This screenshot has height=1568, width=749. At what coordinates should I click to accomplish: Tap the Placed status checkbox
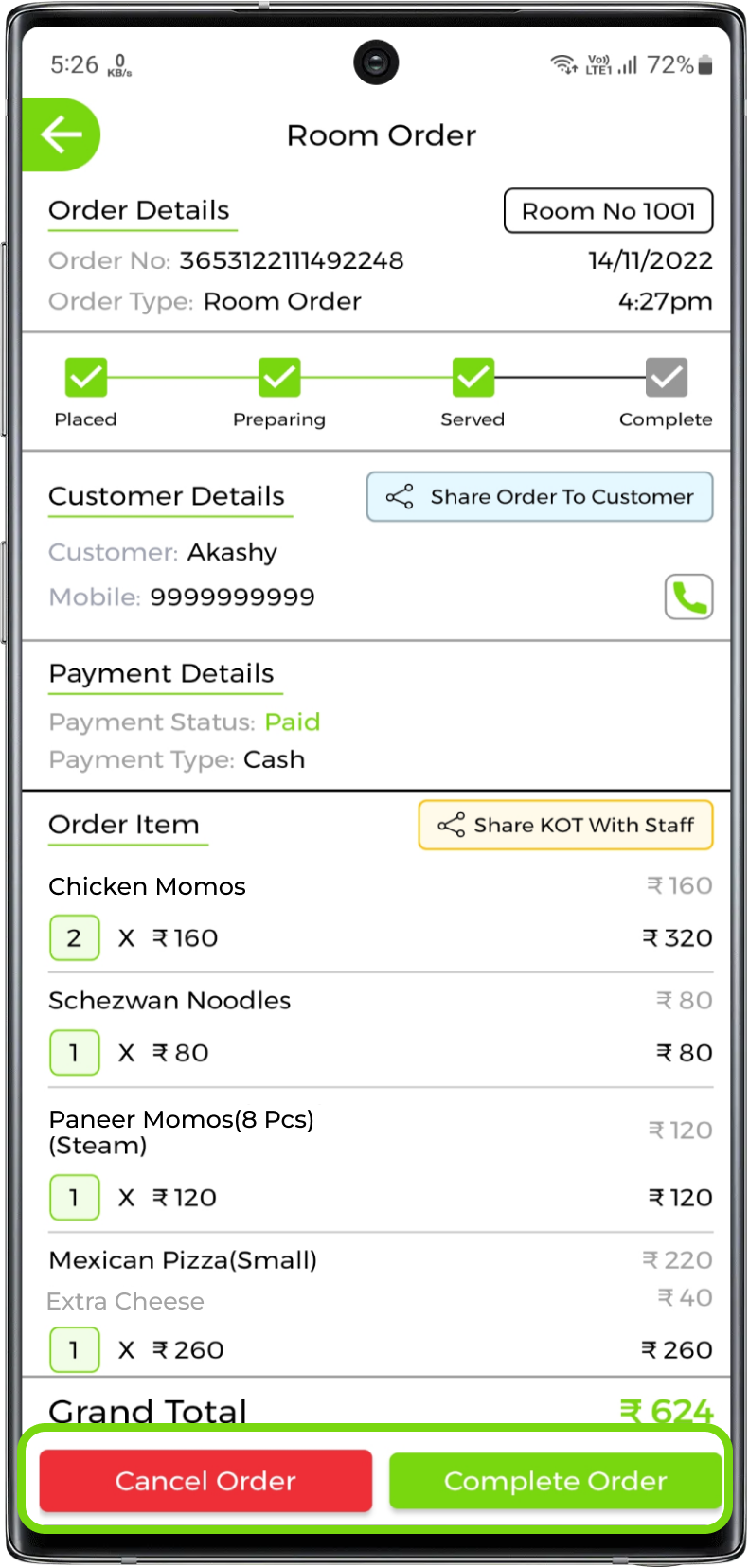pyautogui.click(x=85, y=377)
